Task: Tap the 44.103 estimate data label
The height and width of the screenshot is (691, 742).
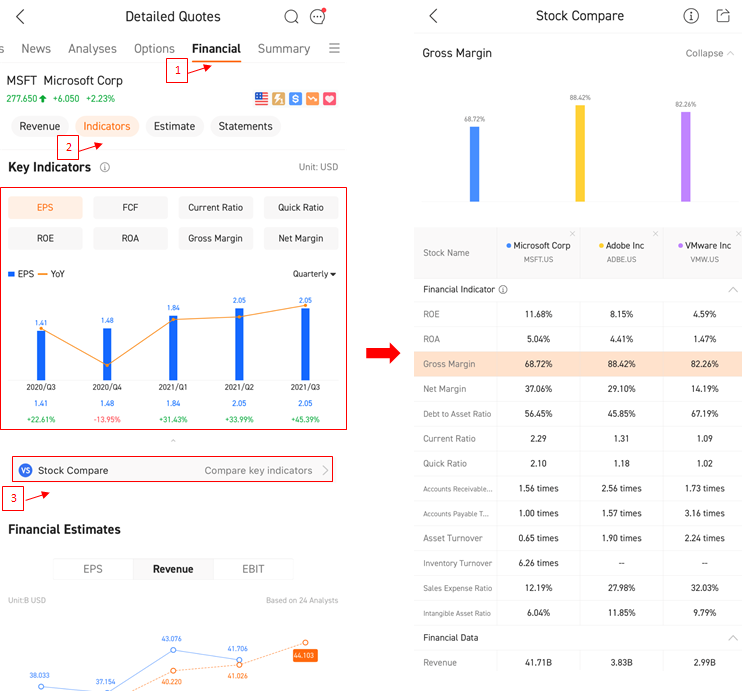Action: coord(304,655)
